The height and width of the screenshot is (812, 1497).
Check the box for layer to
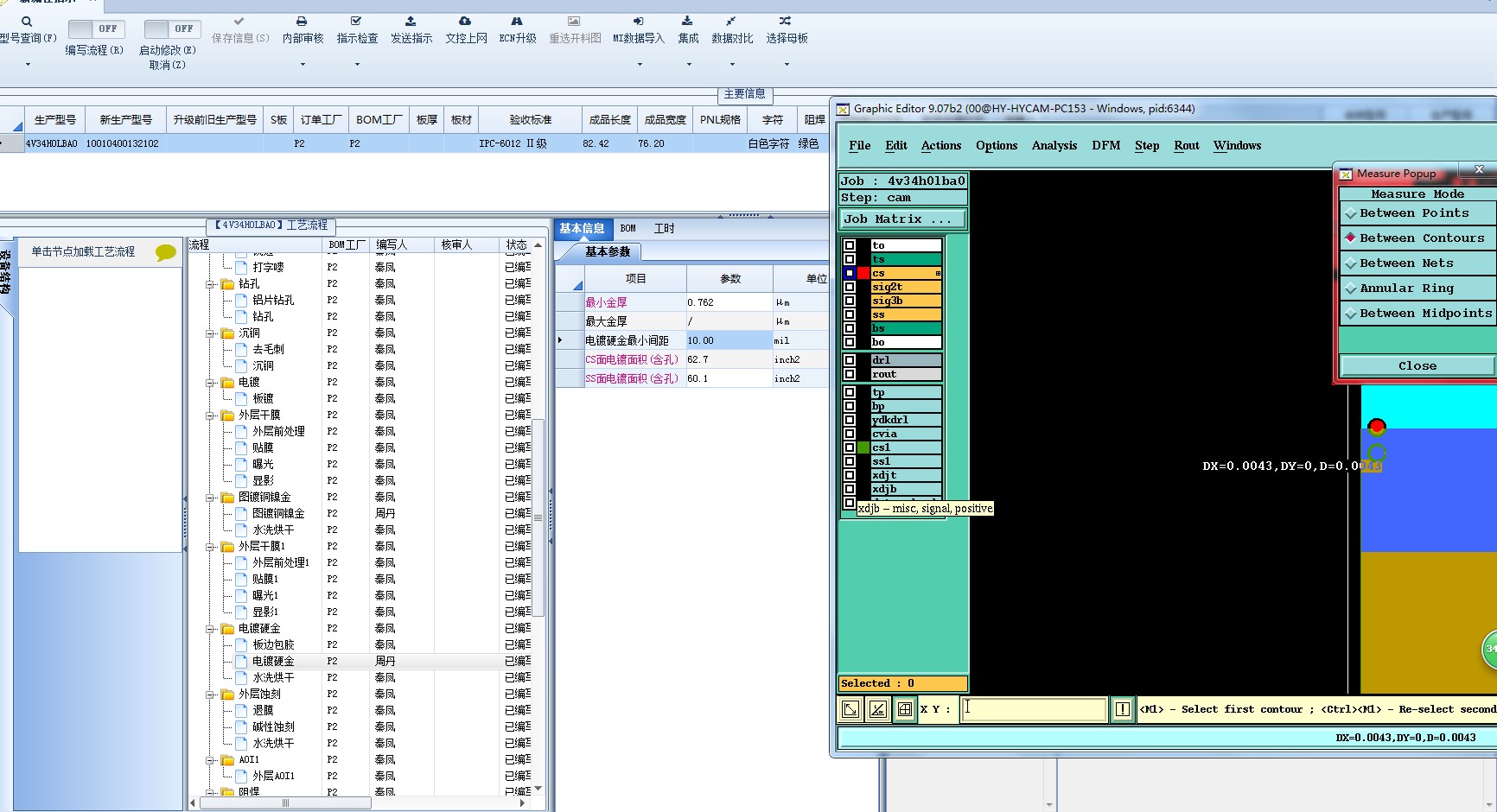pyautogui.click(x=850, y=245)
